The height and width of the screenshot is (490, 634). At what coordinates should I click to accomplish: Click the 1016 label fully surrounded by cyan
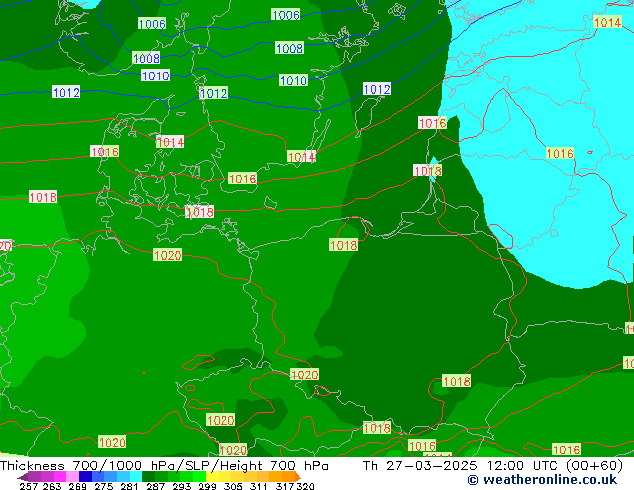[560, 153]
